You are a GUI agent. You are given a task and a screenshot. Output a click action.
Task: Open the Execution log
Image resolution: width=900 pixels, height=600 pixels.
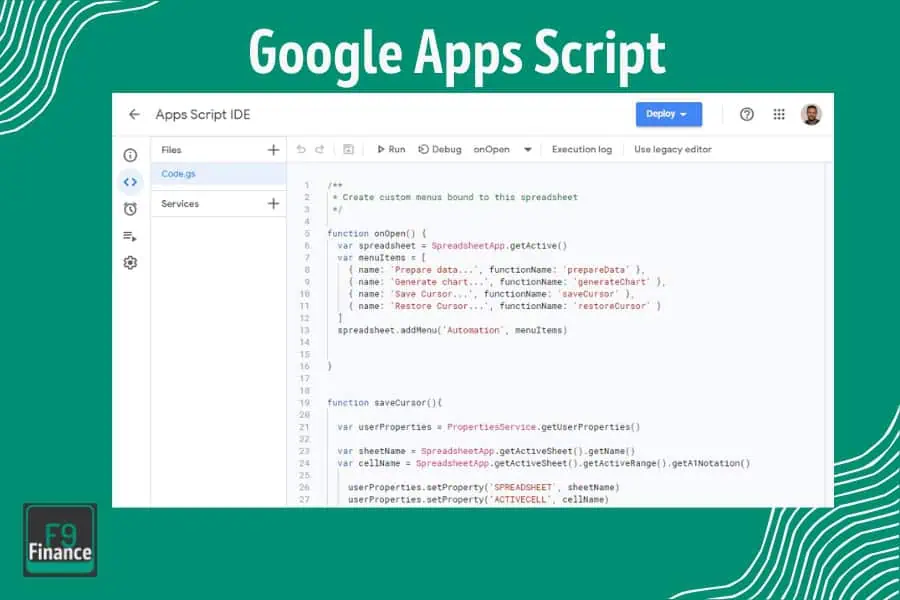(x=582, y=149)
